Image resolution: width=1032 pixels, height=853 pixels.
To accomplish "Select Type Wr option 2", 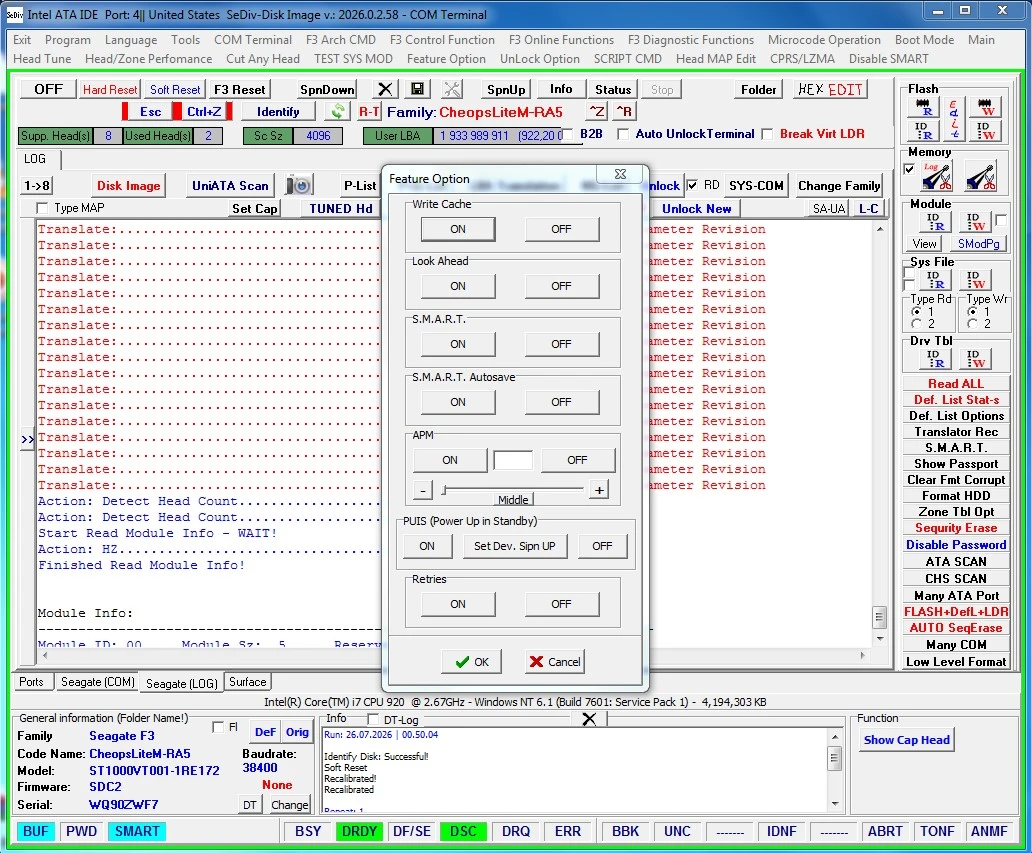I will (972, 324).
